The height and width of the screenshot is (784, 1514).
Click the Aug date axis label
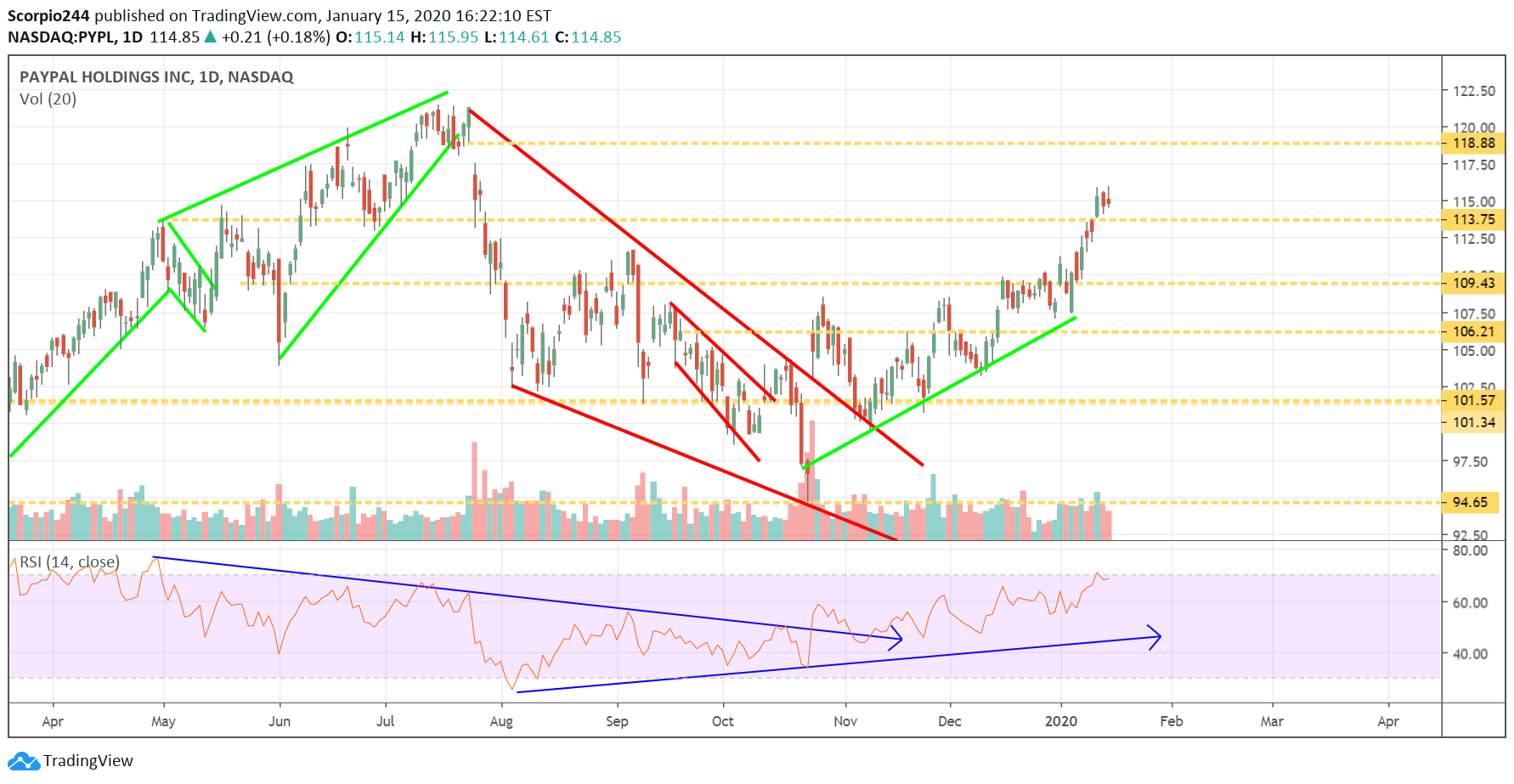[501, 721]
